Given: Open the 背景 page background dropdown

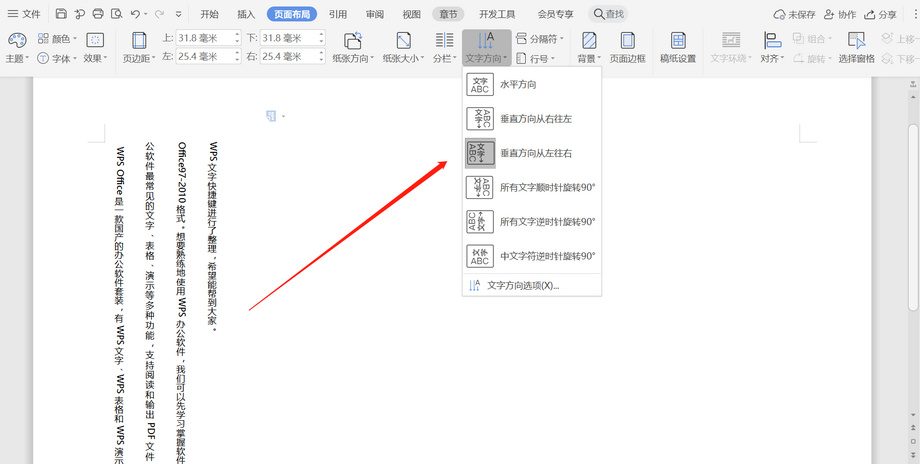Looking at the screenshot, I should pyautogui.click(x=589, y=48).
